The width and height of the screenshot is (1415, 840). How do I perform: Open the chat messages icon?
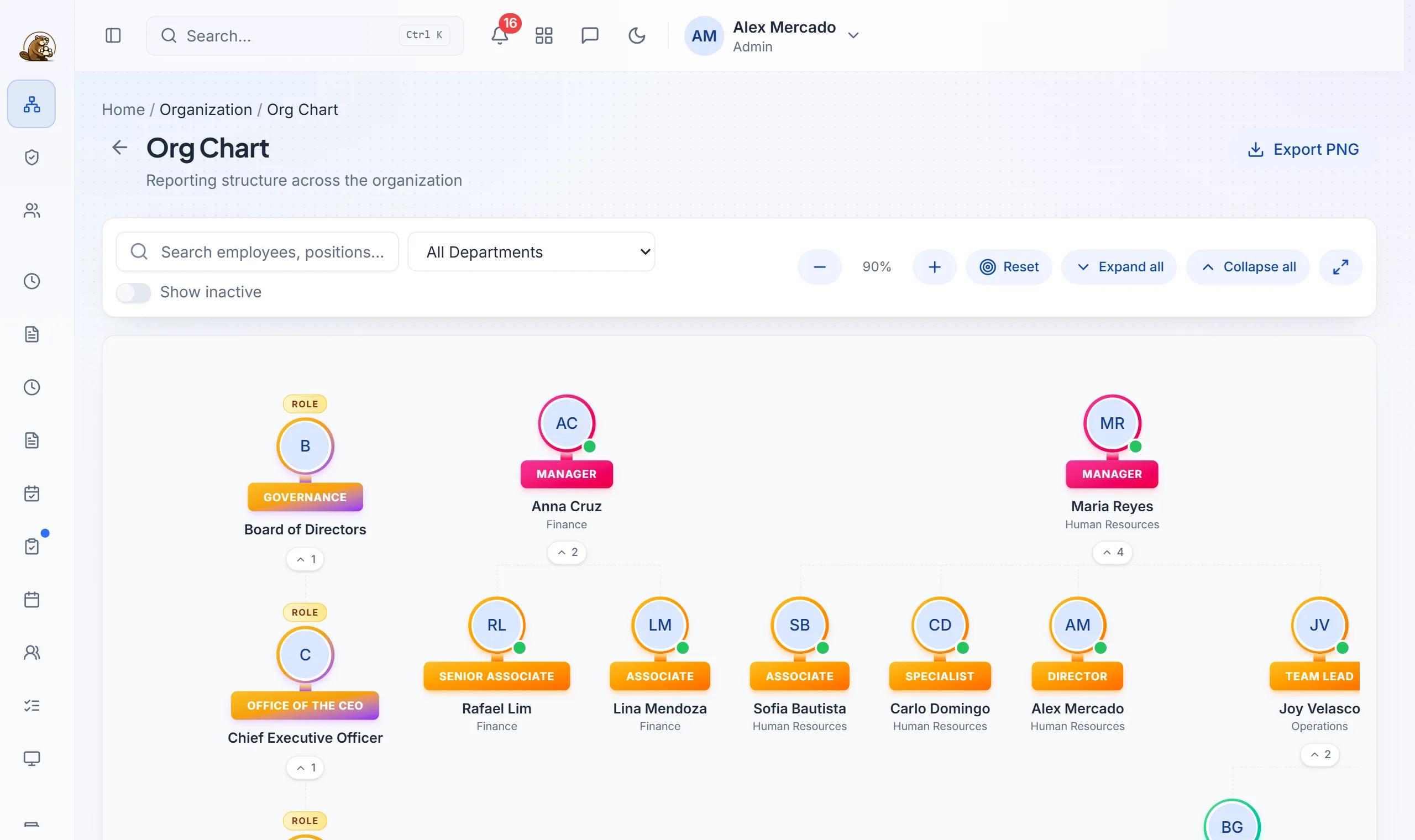coord(590,36)
